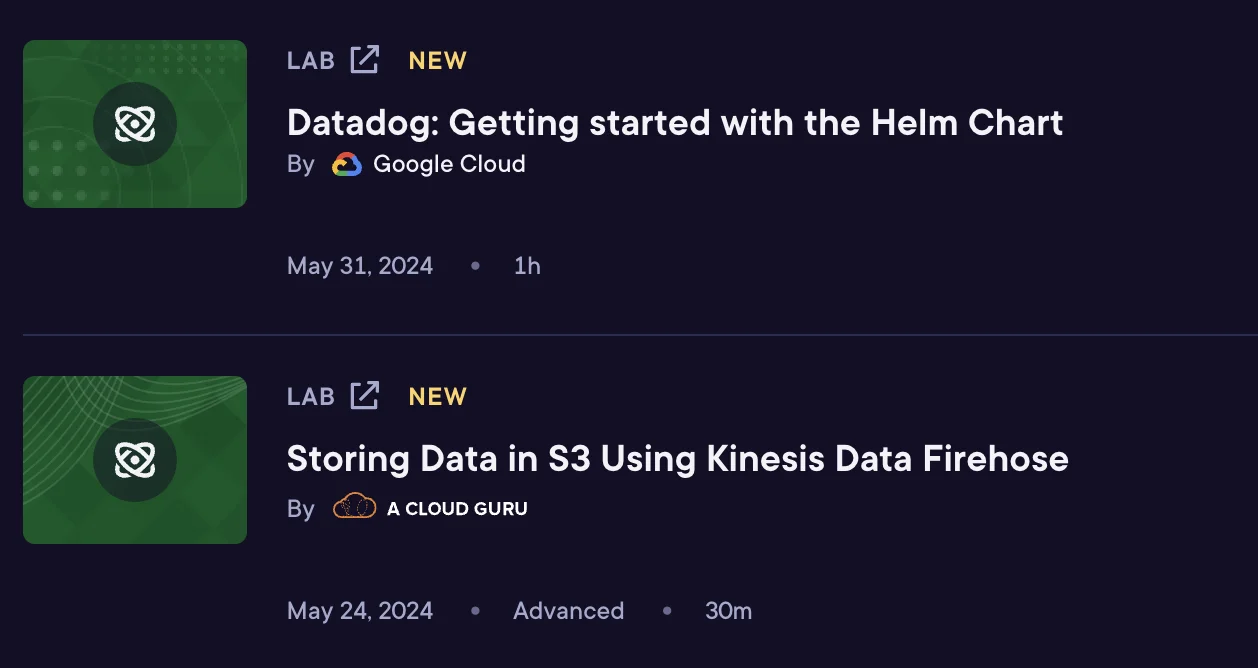Screen dimensions: 1258x668
Task: Click the atom icon on the Kinesis thumbnail
Action: pos(135,460)
